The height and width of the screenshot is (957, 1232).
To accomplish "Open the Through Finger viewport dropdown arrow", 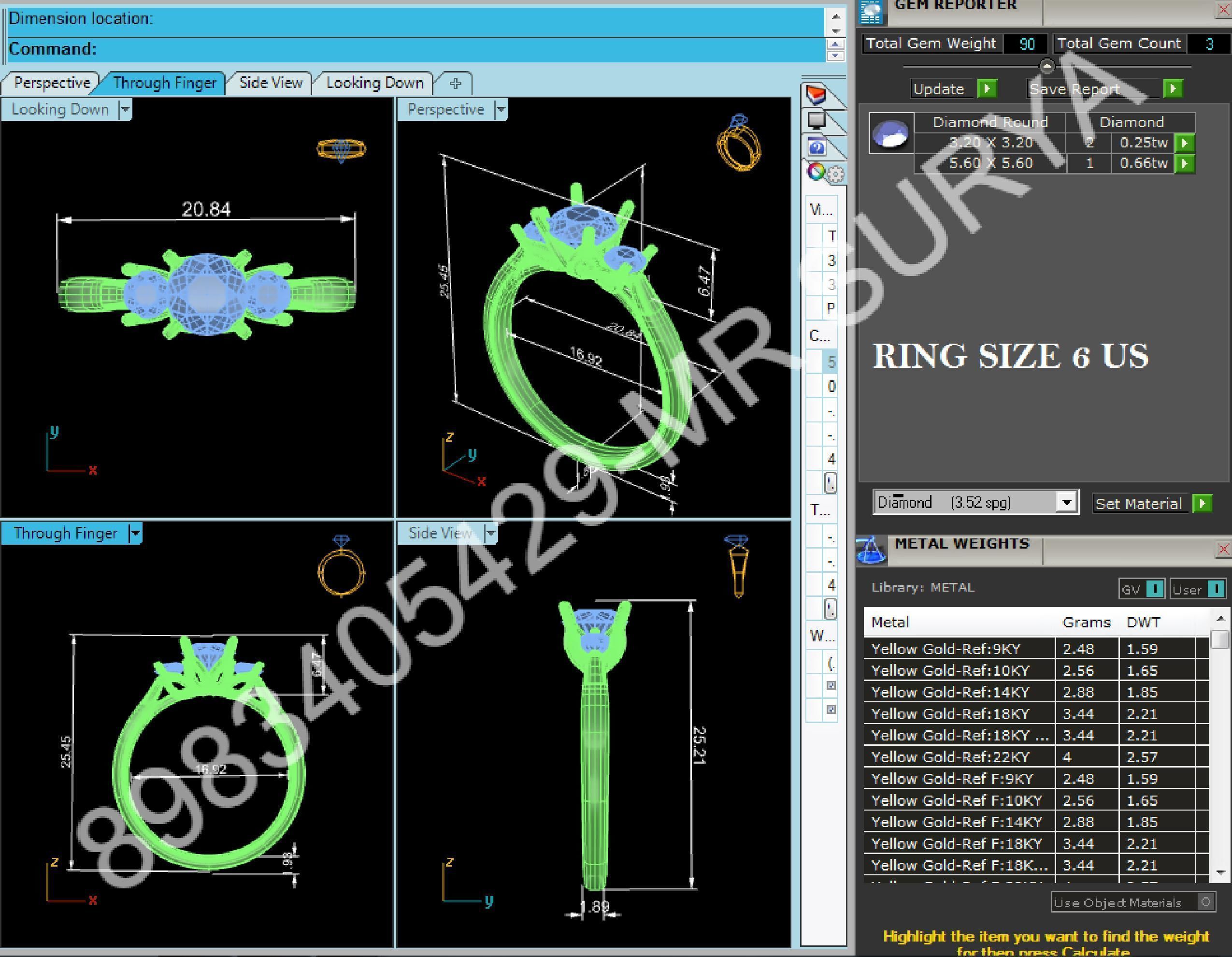I will click(x=135, y=533).
